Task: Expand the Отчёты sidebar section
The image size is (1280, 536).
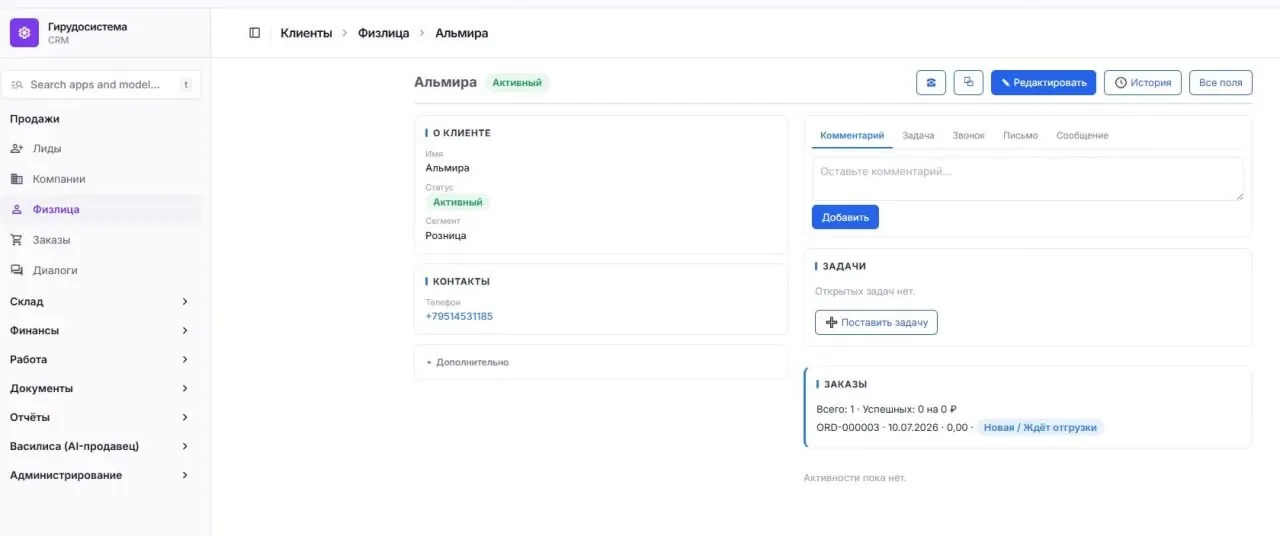Action: (x=100, y=417)
